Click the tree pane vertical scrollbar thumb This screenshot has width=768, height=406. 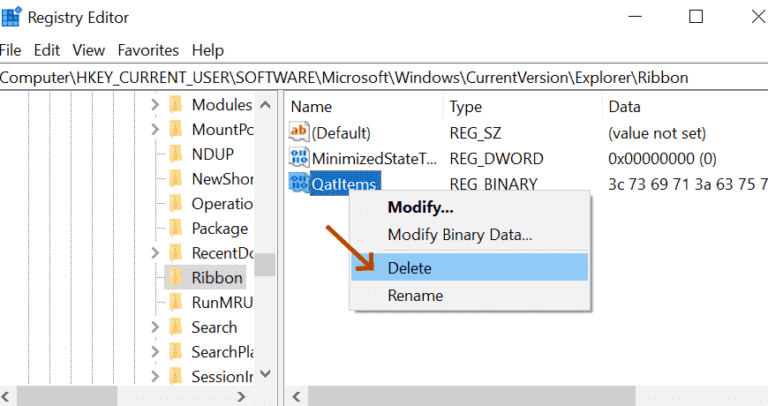265,265
